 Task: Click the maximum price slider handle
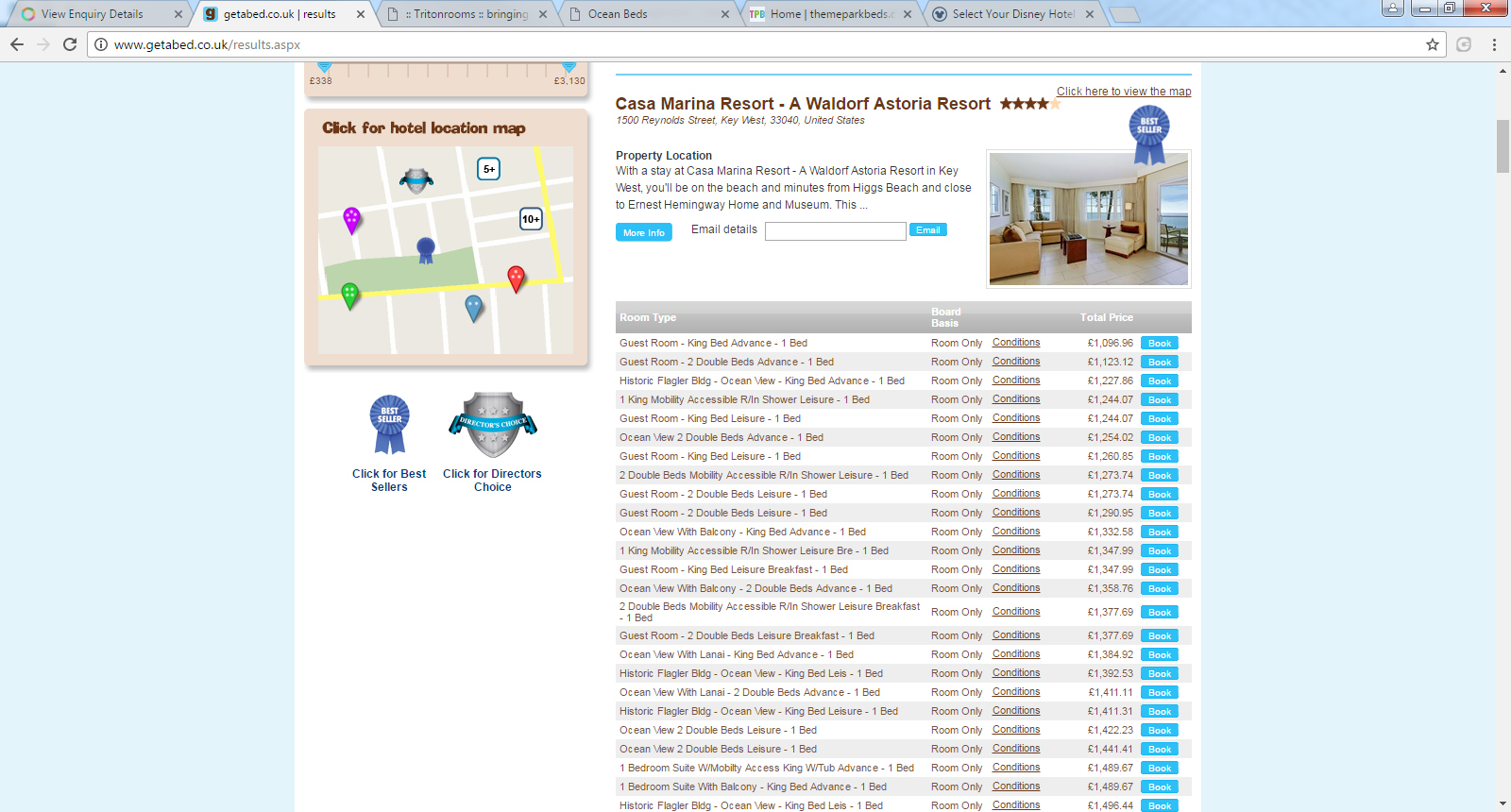point(569,67)
